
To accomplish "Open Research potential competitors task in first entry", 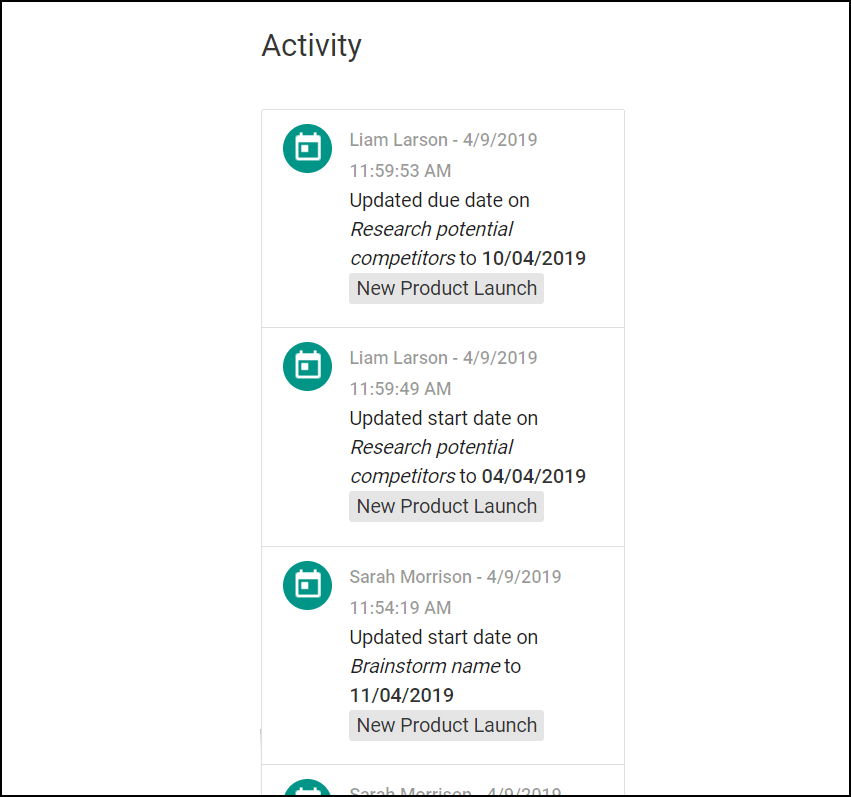I will tap(431, 244).
